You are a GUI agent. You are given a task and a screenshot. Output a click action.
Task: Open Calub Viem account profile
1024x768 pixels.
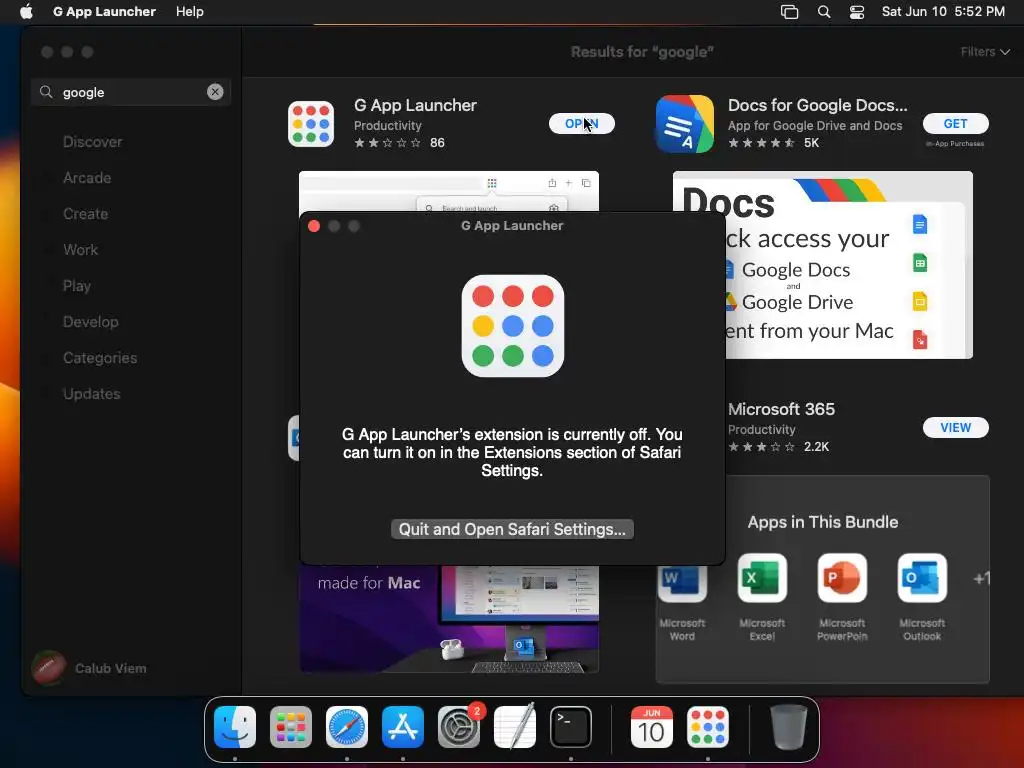point(89,668)
